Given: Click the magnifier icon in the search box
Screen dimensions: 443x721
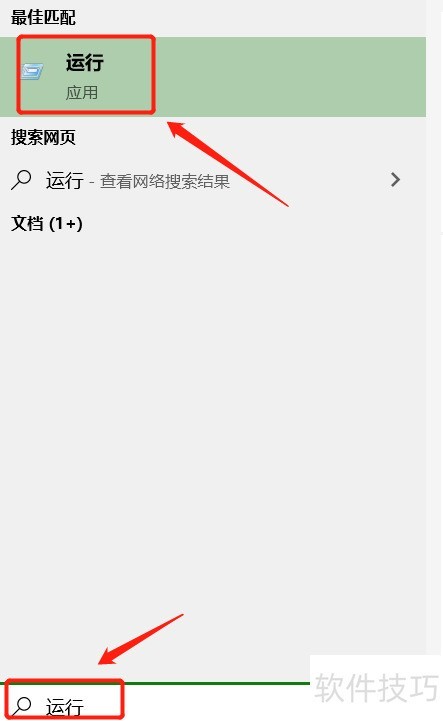Looking at the screenshot, I should tap(21, 705).
